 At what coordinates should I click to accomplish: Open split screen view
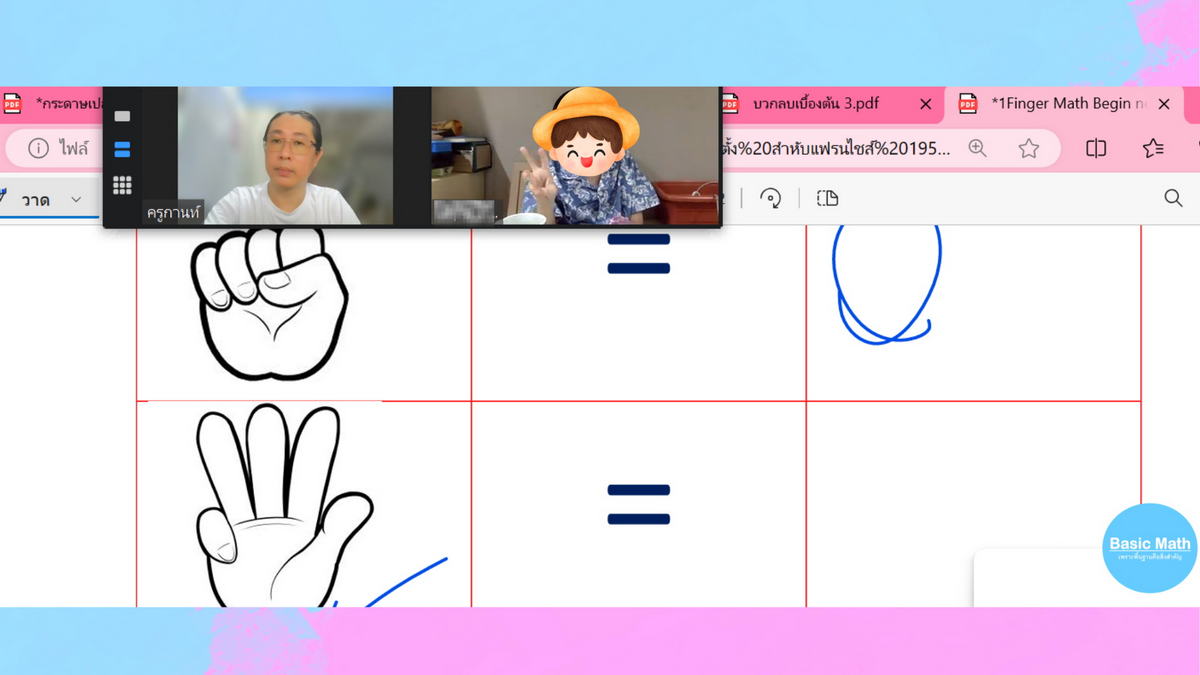[x=1096, y=148]
